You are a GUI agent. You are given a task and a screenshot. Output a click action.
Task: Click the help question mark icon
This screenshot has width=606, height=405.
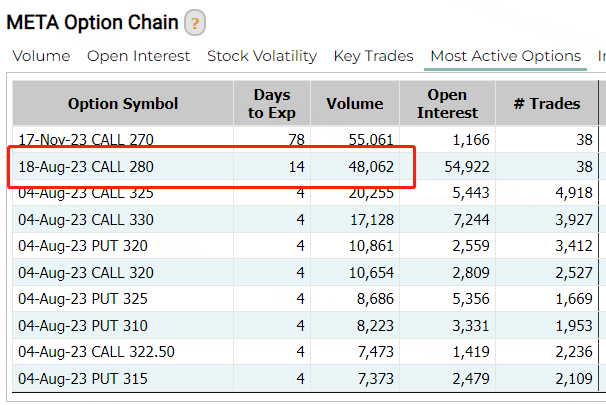click(195, 22)
